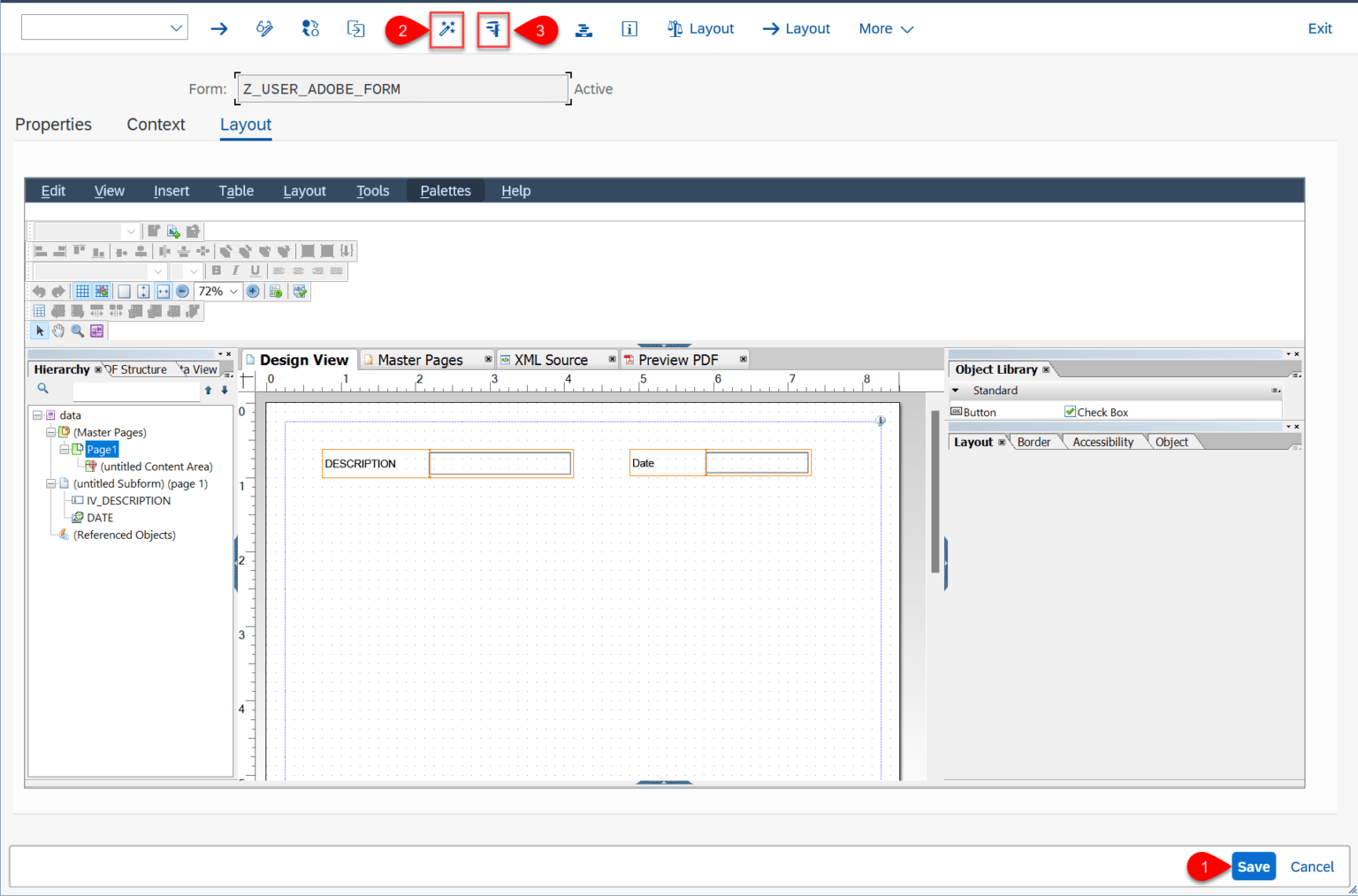This screenshot has width=1358, height=896.
Task: Apply italic text formatting
Action: pos(234,270)
